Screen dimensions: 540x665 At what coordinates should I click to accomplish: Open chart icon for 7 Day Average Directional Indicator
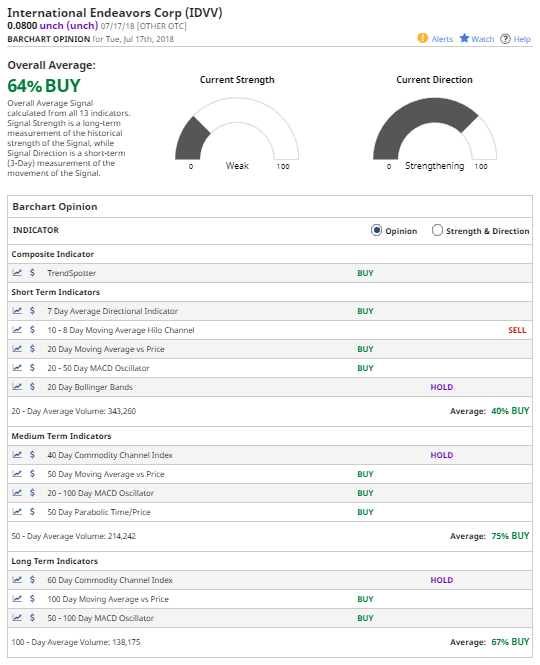point(17,311)
